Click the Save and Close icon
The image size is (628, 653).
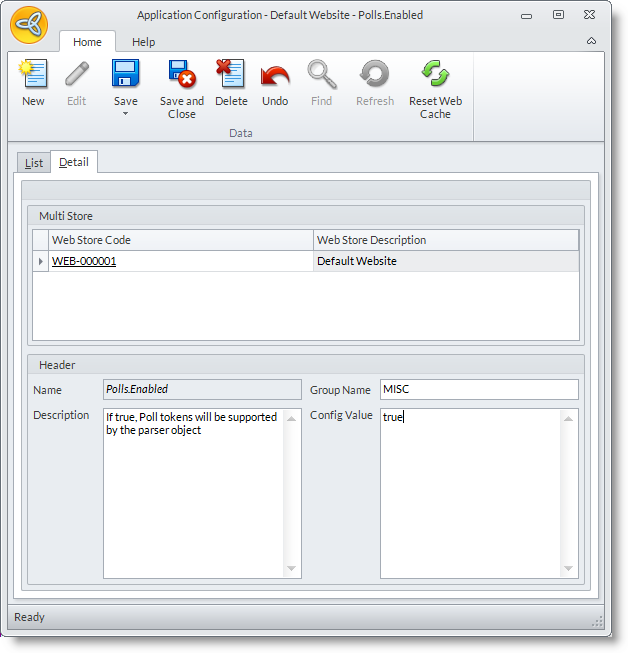click(181, 76)
